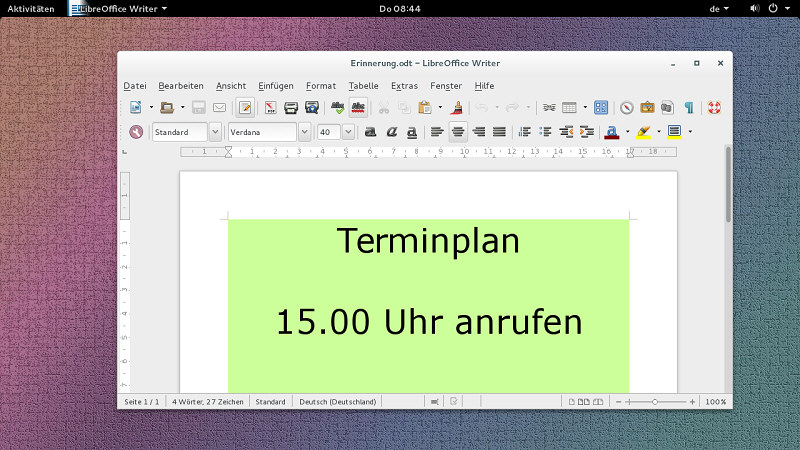This screenshot has height=450, width=800.
Task: Toggle automatic spell checking
Action: (x=358, y=107)
